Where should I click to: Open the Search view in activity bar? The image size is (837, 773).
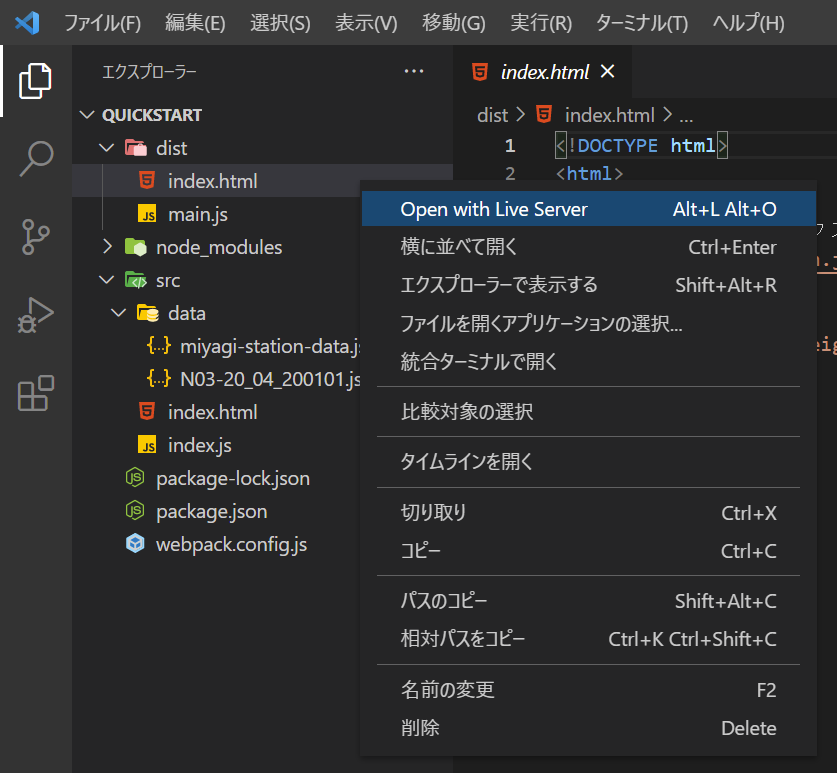(x=36, y=159)
